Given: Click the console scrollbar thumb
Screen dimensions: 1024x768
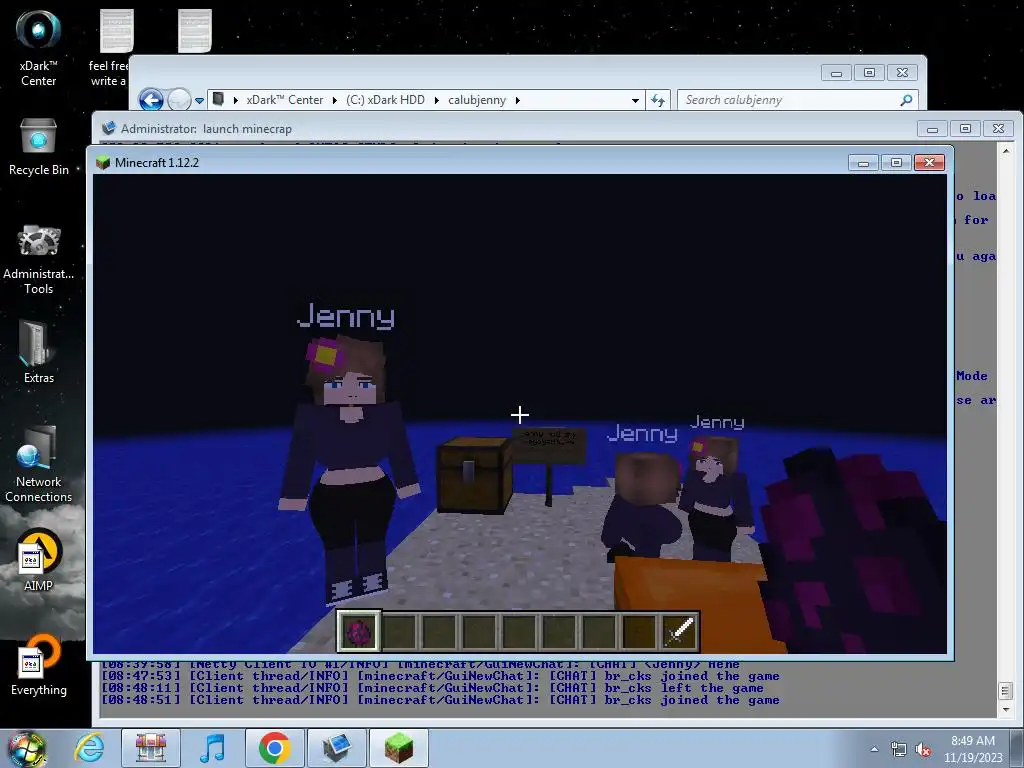Looking at the screenshot, I should pos(1006,690).
